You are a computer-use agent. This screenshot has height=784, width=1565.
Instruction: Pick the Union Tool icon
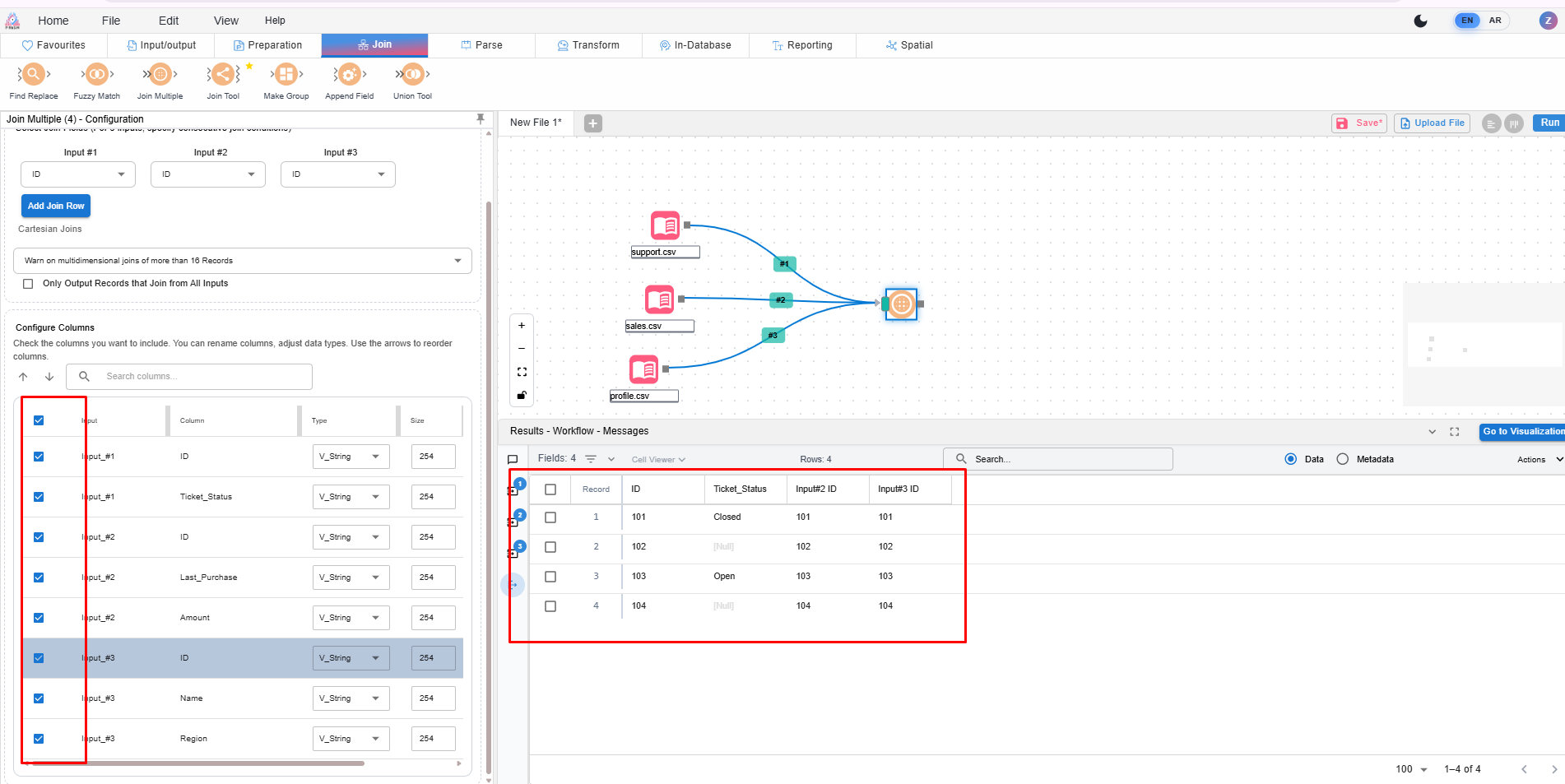tap(412, 75)
